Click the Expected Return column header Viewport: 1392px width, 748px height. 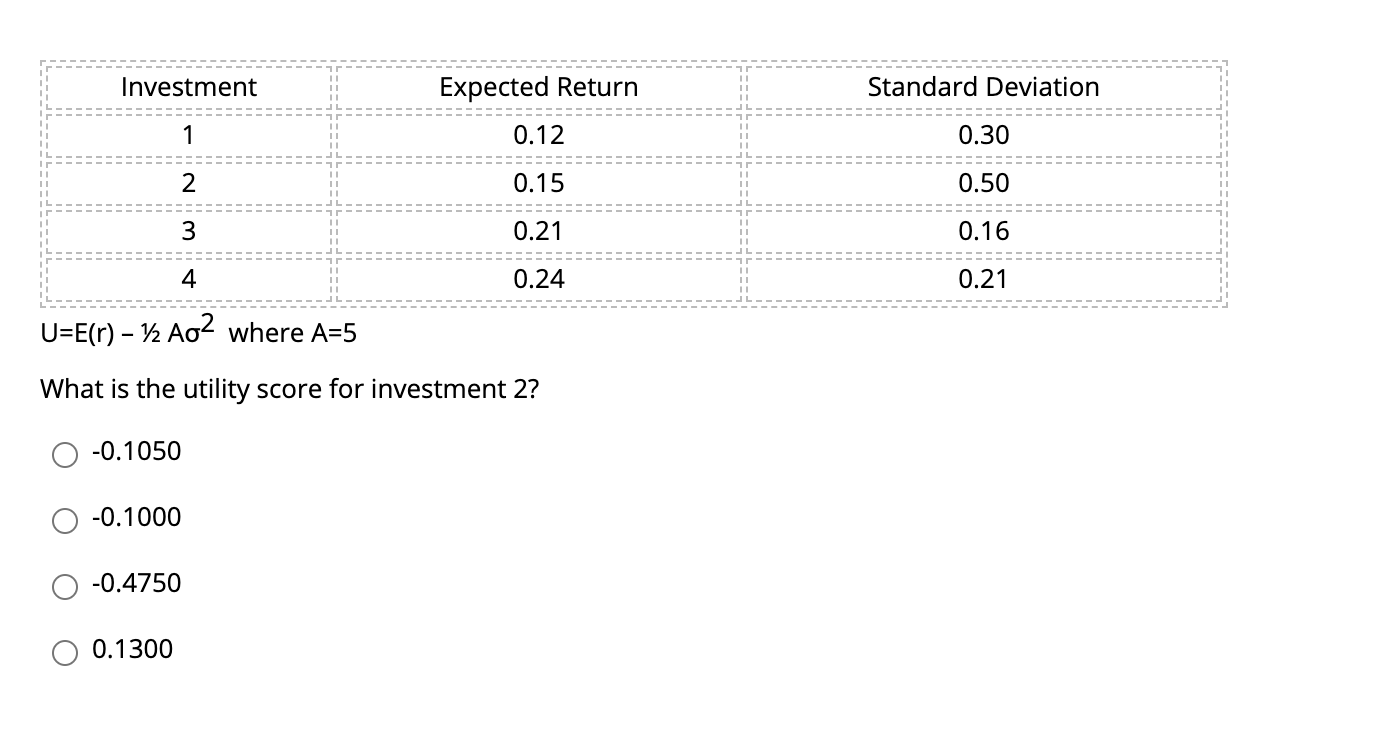(537, 87)
